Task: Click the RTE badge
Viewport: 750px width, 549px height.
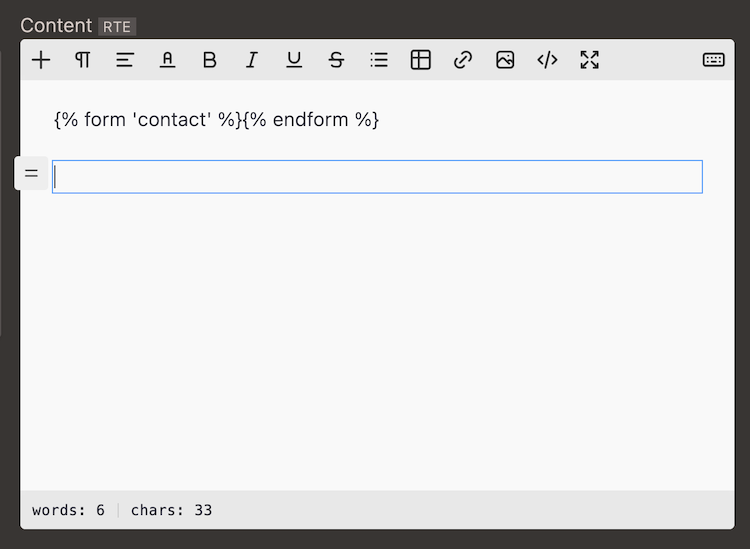Action: [x=117, y=27]
